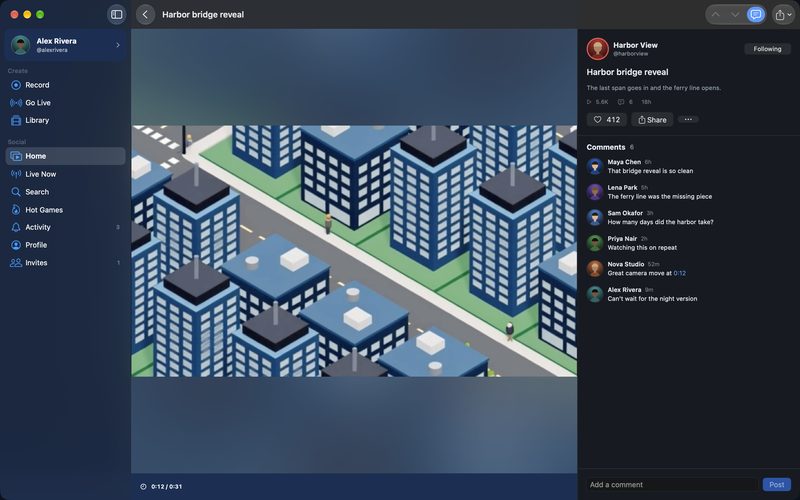Click the Harbor bridge reveal window title

coord(203,15)
